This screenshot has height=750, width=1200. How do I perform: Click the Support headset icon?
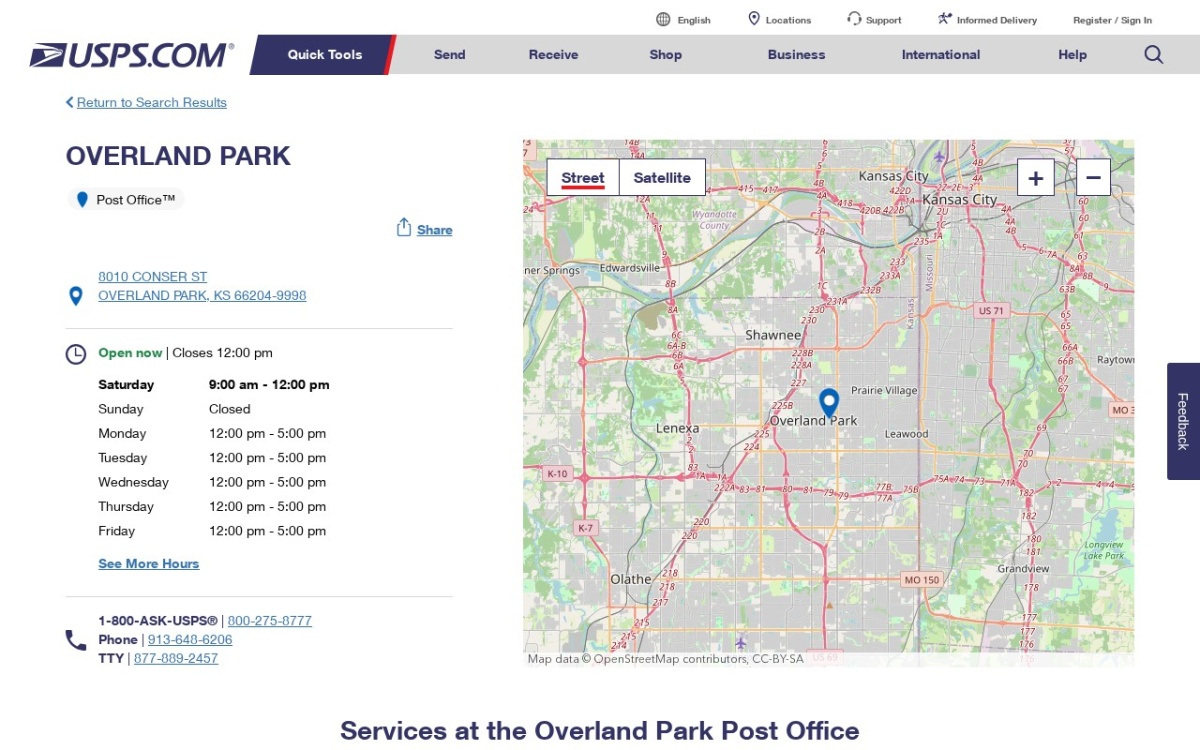[x=854, y=19]
